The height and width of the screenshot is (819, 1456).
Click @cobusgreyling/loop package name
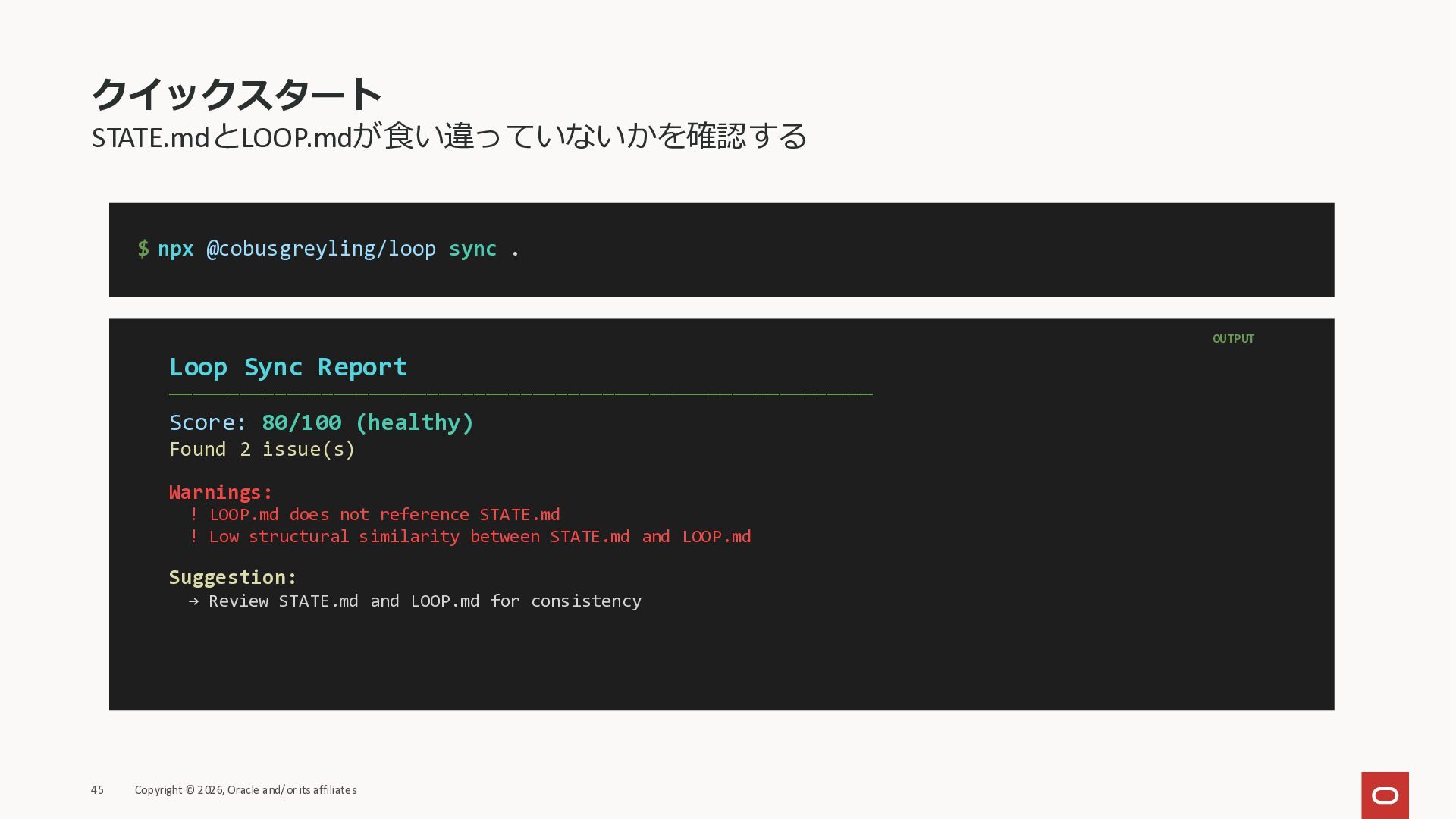322,249
